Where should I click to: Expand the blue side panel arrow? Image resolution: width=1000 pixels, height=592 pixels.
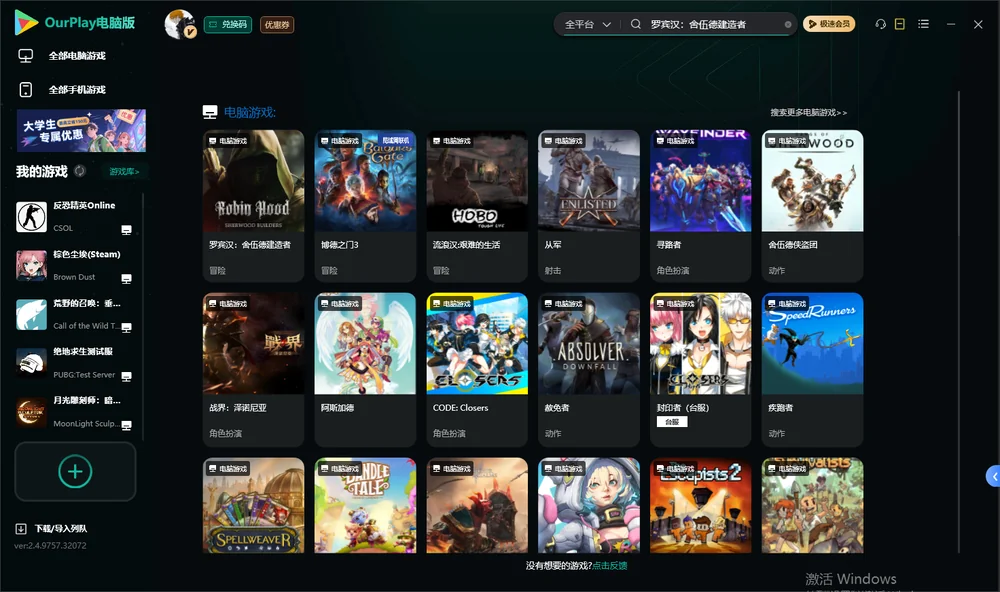994,477
